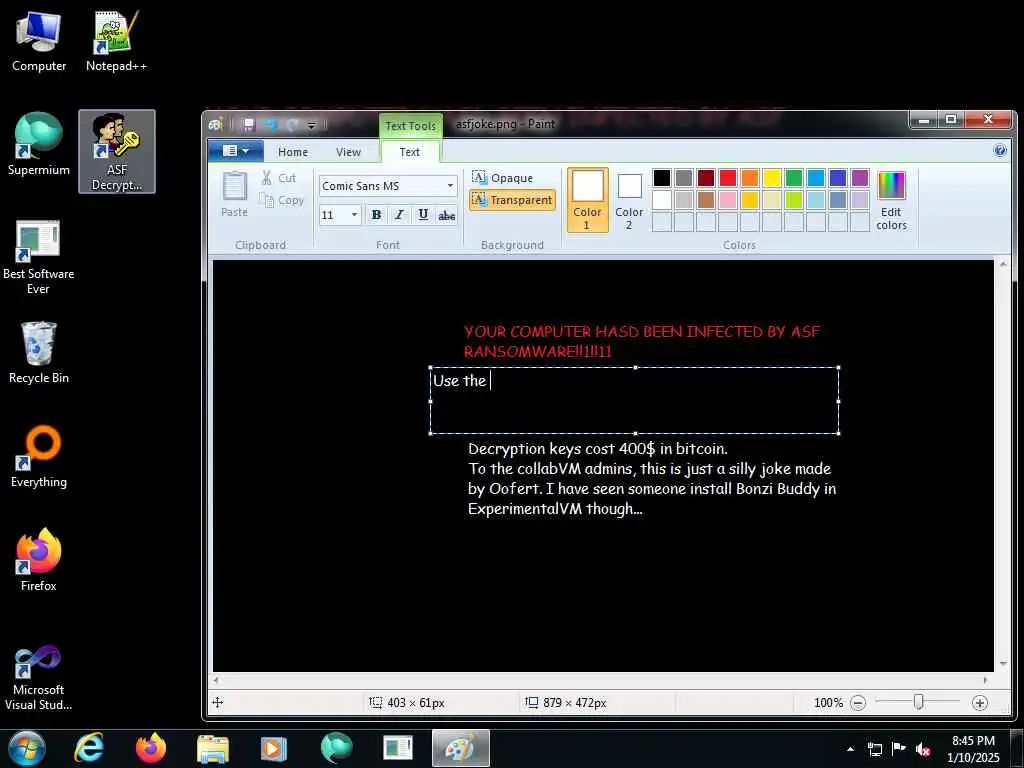
Task: Click the vertical scrollbar down arrow in Paint
Action: point(1002,664)
